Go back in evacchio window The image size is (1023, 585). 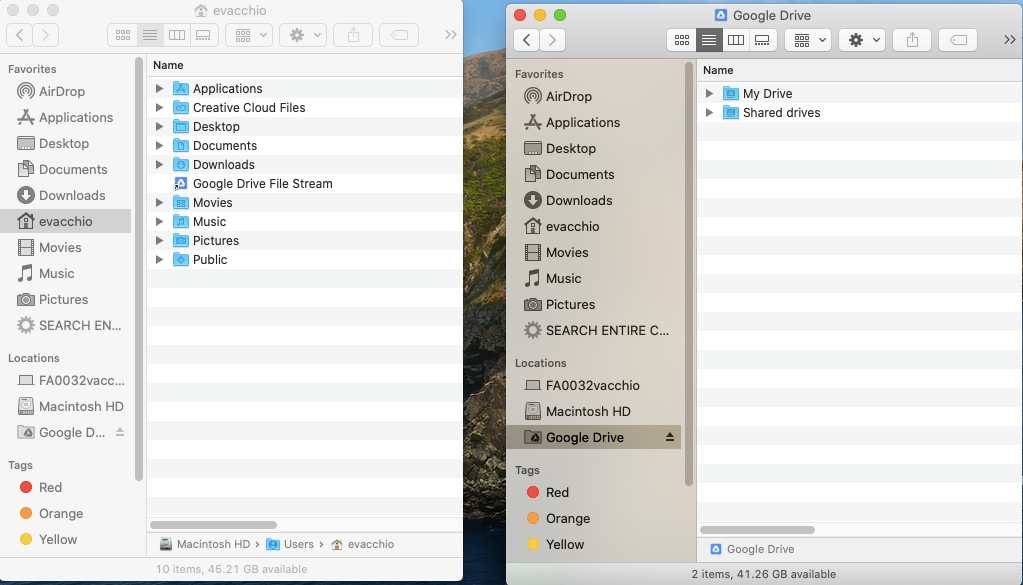tap(20, 35)
